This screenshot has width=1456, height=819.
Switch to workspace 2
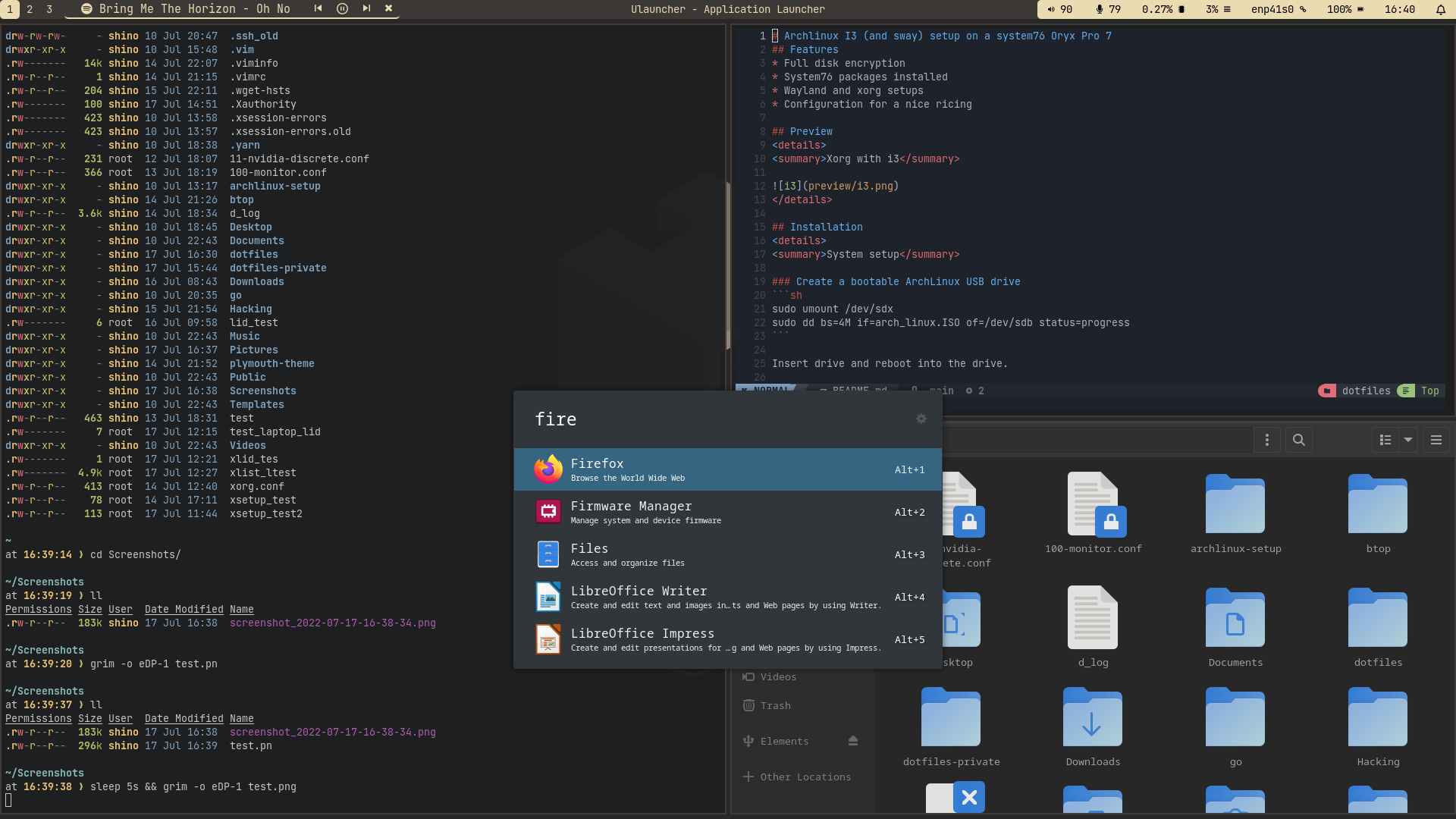(x=30, y=9)
